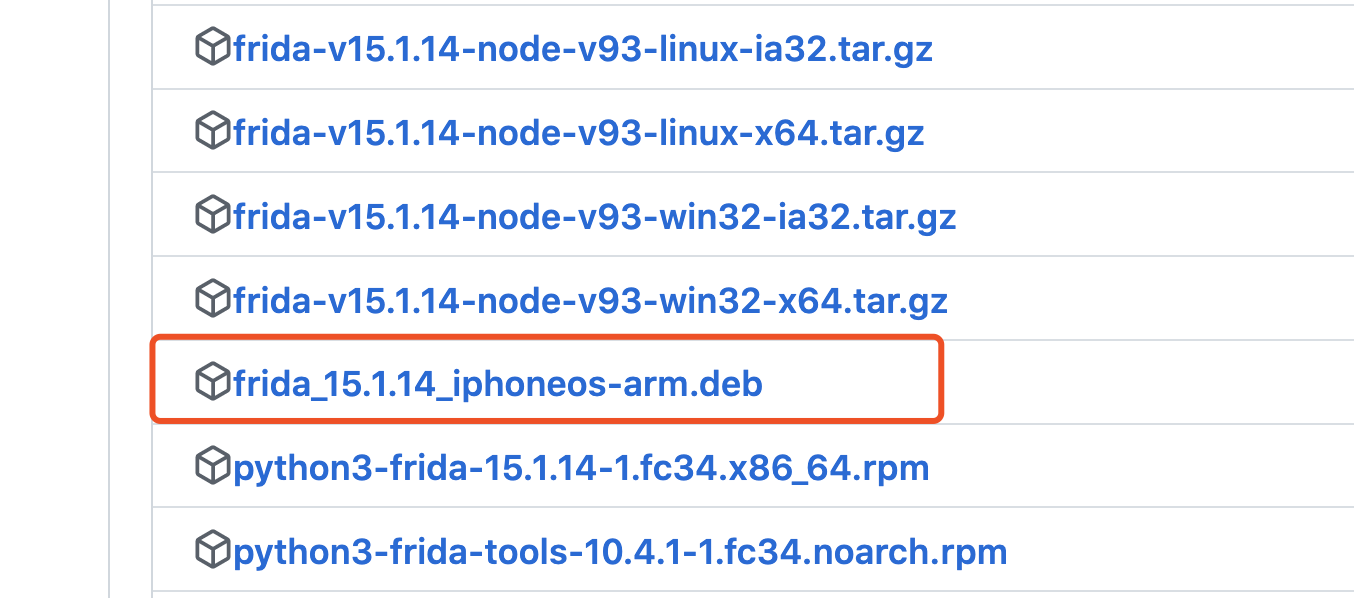Click package icon beside win32-ia32 tar.gz asset
1354x598 pixels.
pyautogui.click(x=212, y=215)
